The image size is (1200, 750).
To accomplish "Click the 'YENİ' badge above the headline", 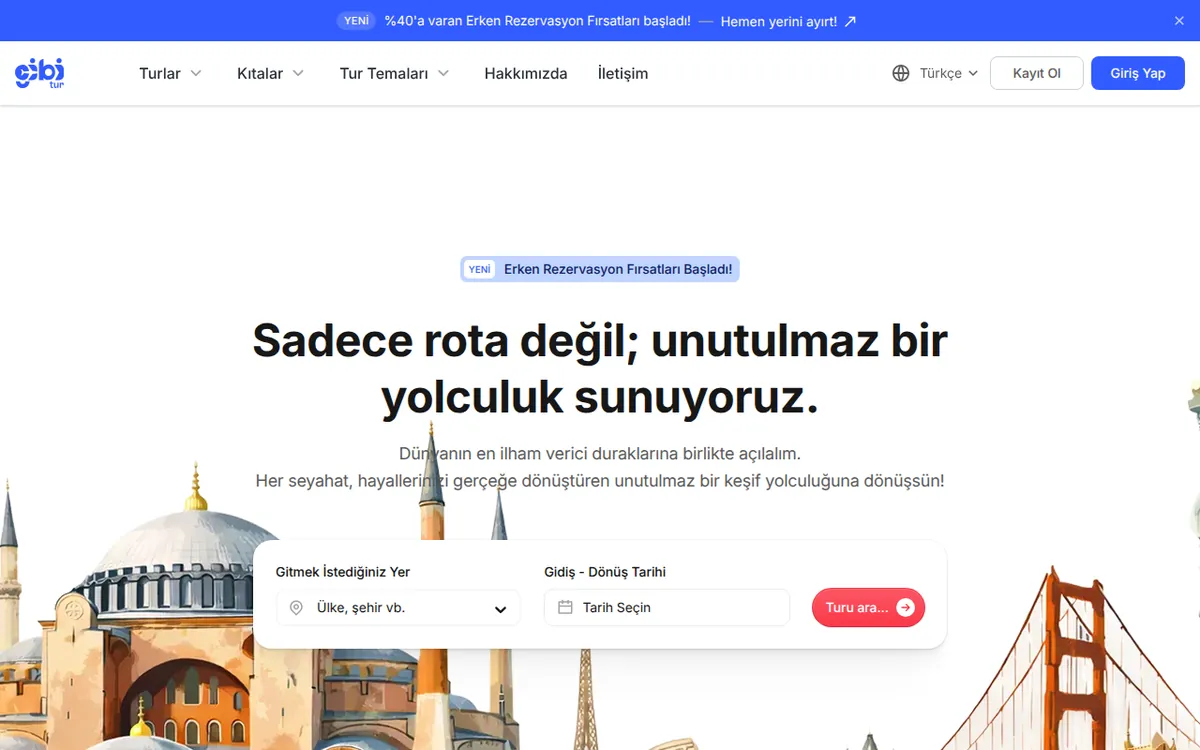I will pyautogui.click(x=479, y=269).
